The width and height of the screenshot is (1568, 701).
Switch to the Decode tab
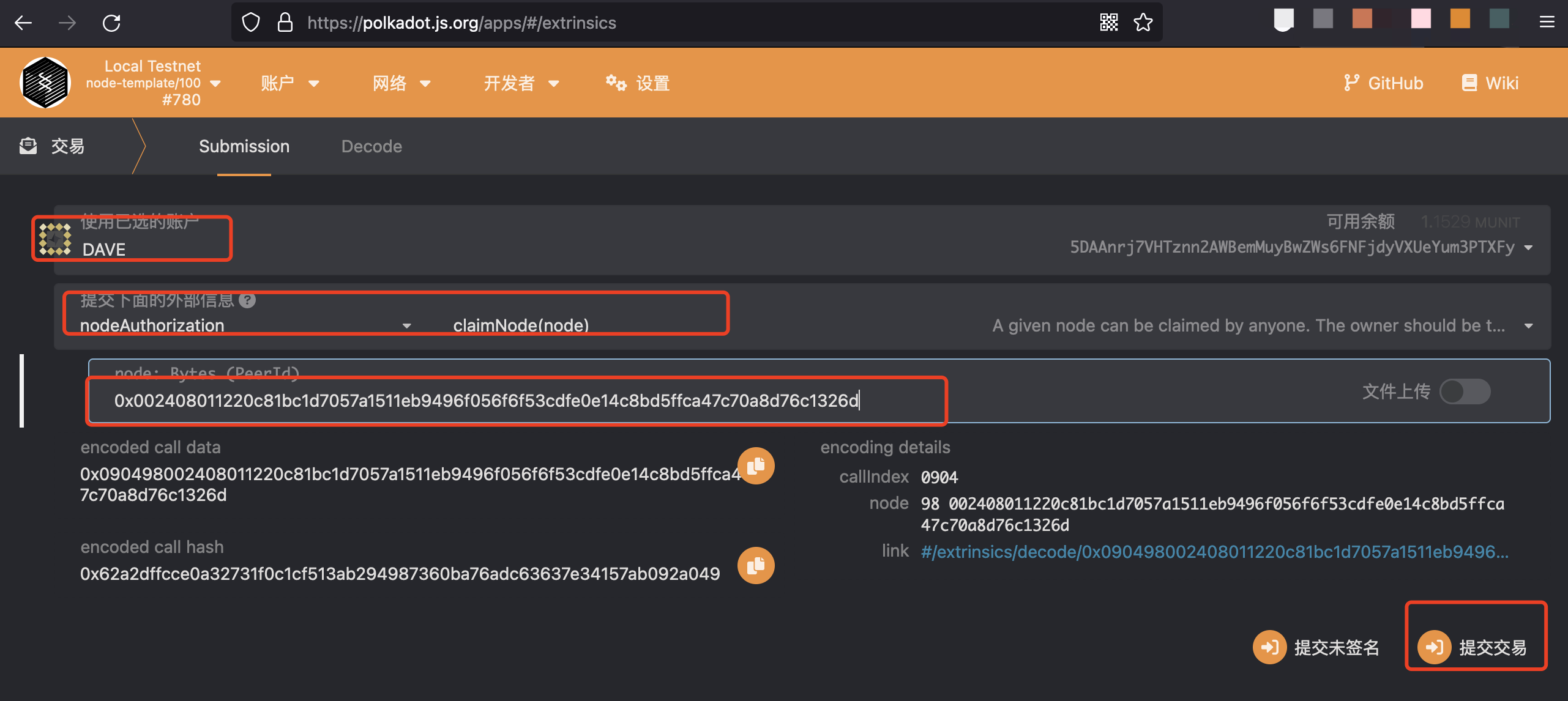371,146
